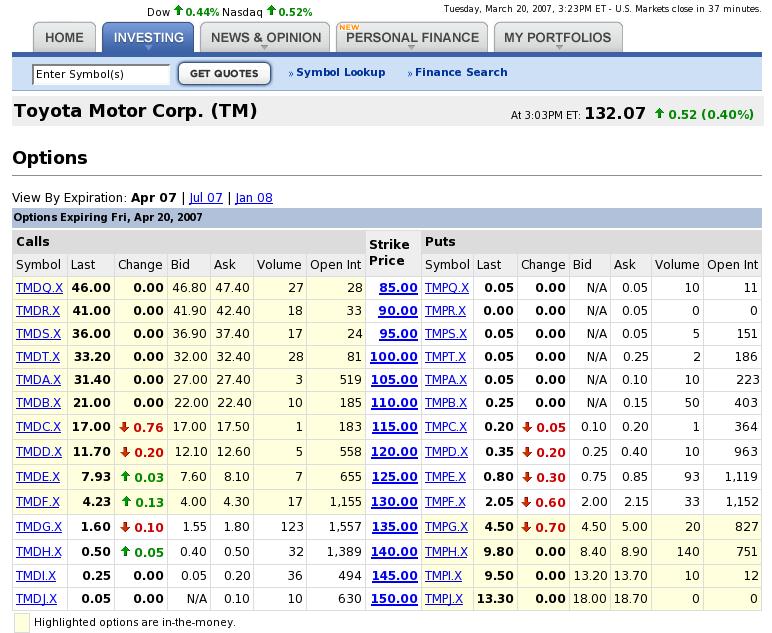Open put option TMPG.X

click(447, 527)
